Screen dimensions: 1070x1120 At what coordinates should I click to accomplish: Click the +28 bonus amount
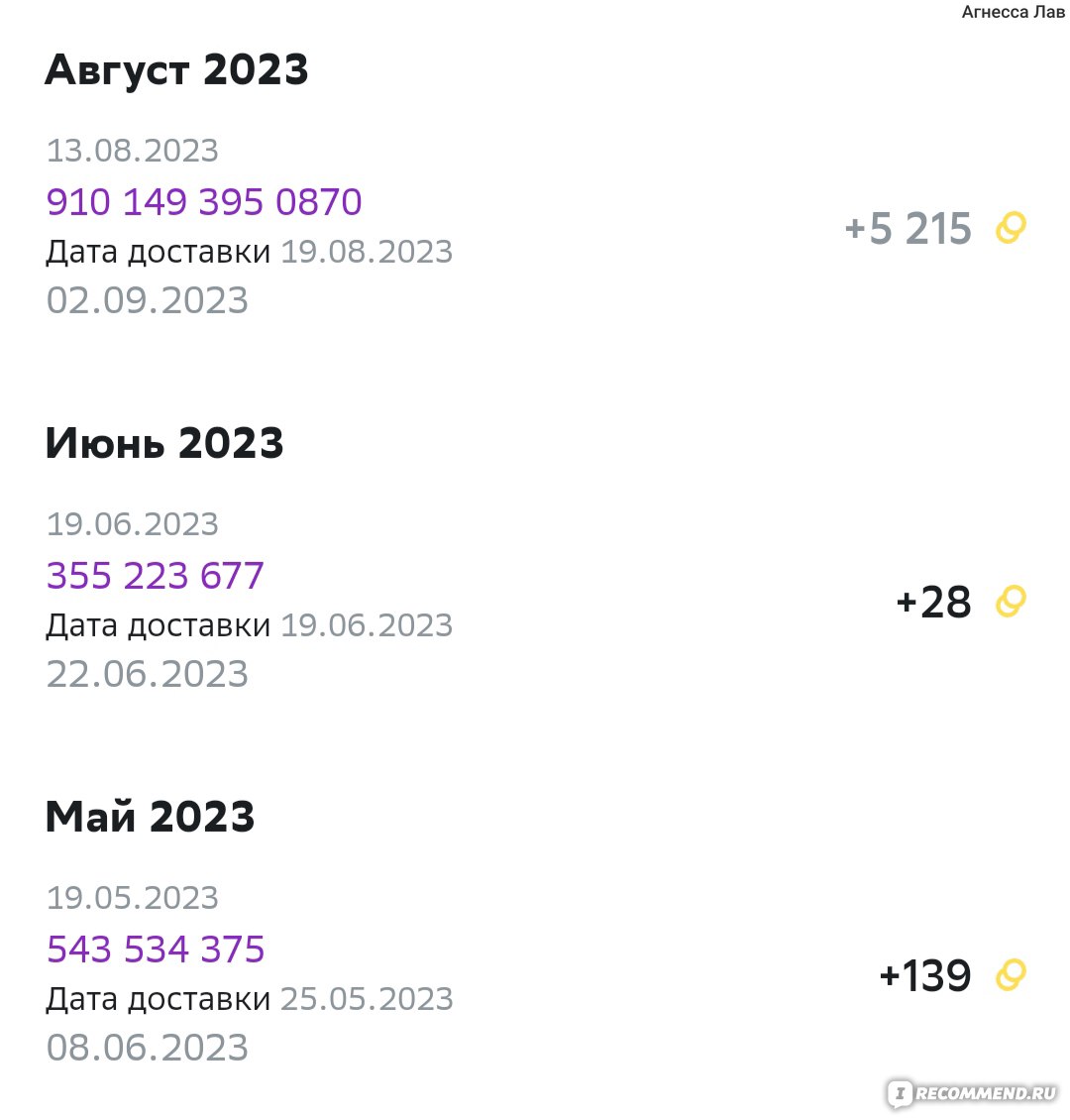[x=933, y=602]
